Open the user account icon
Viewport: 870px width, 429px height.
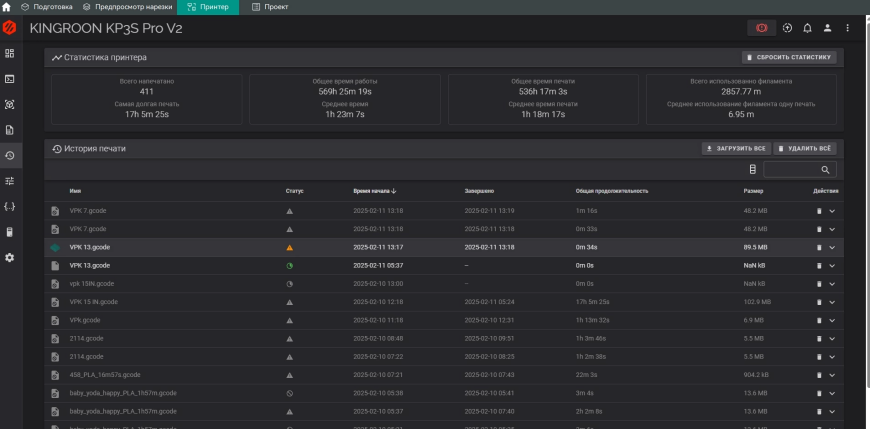tap(827, 28)
